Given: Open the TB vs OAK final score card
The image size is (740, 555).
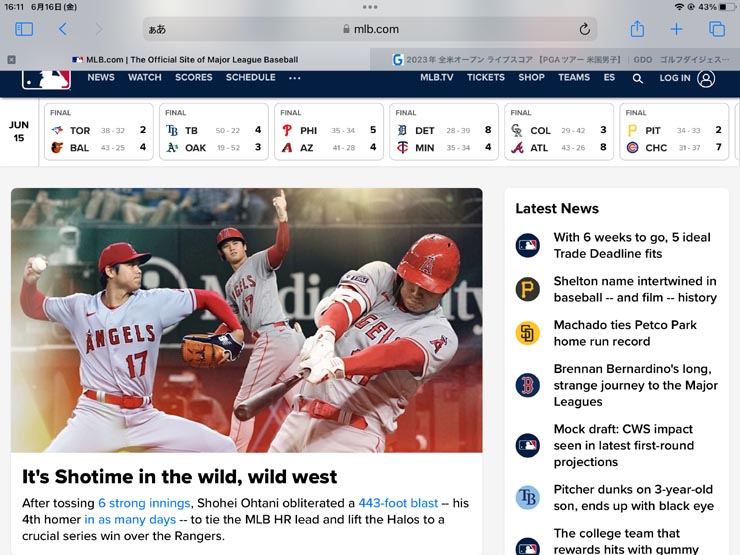Looking at the screenshot, I should (214, 132).
